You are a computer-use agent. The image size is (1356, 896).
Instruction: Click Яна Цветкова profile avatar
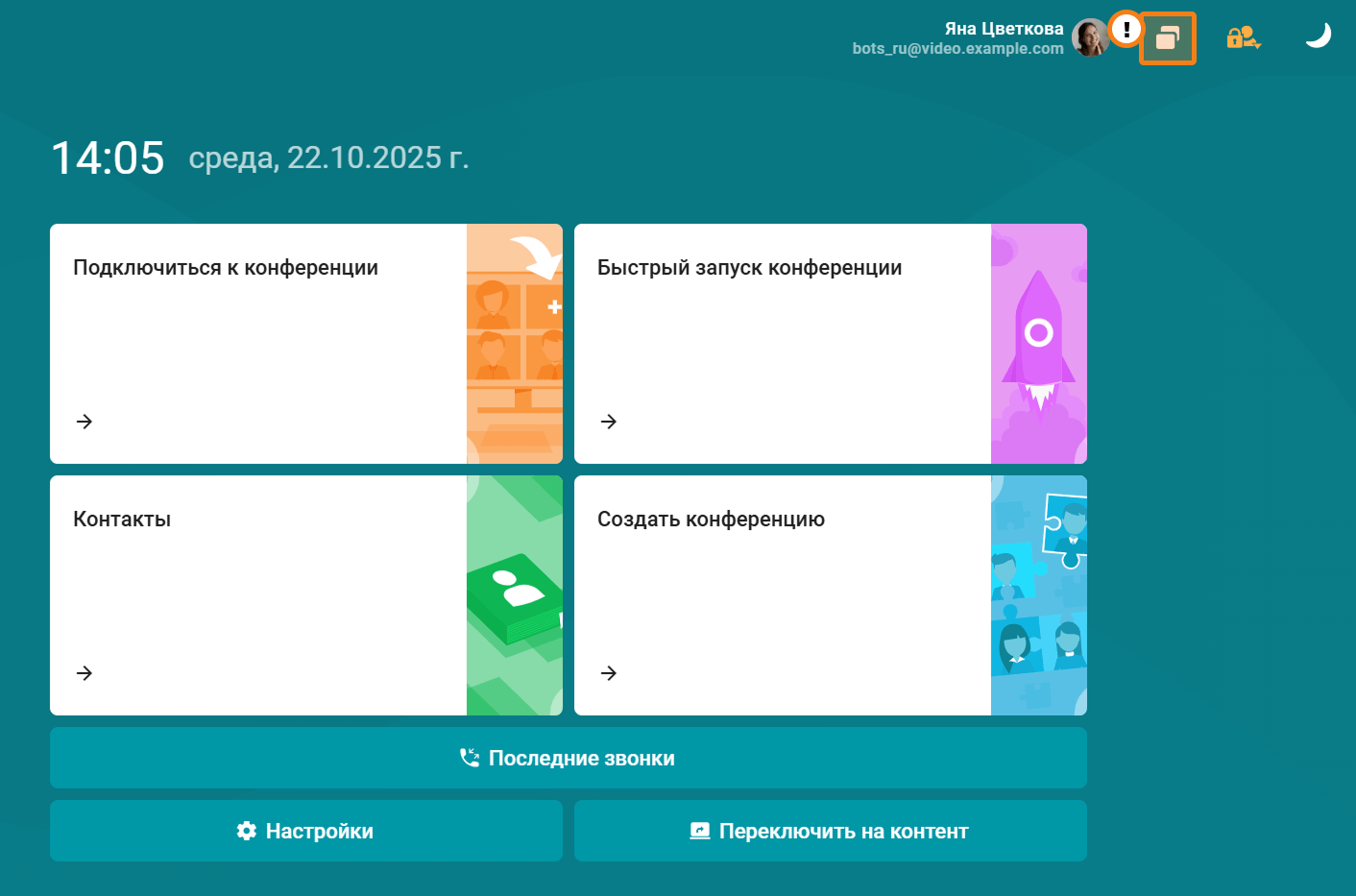click(1091, 36)
